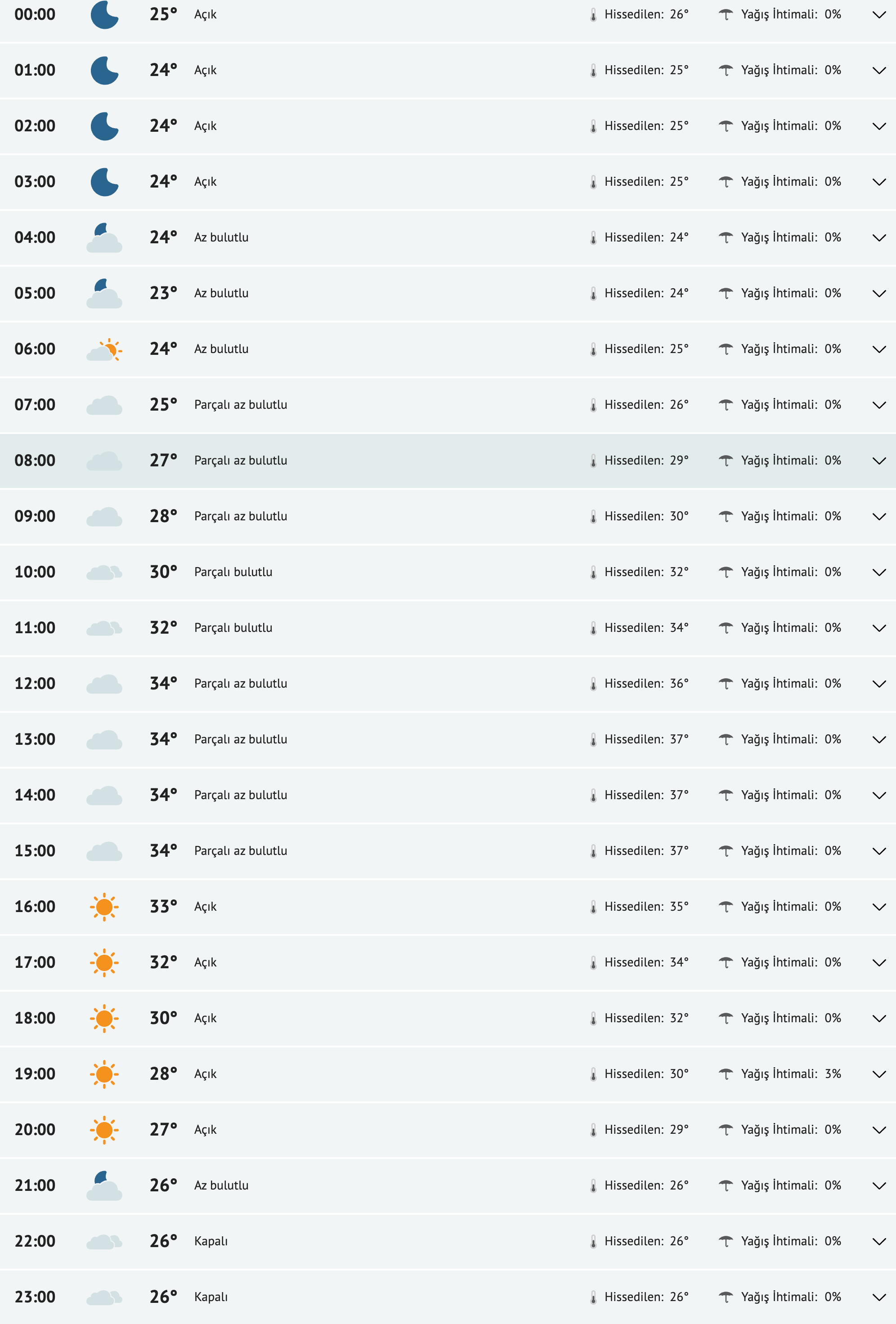Select the cloudy-moon icon at 04:00
The height and width of the screenshot is (1324, 896).
[105, 237]
